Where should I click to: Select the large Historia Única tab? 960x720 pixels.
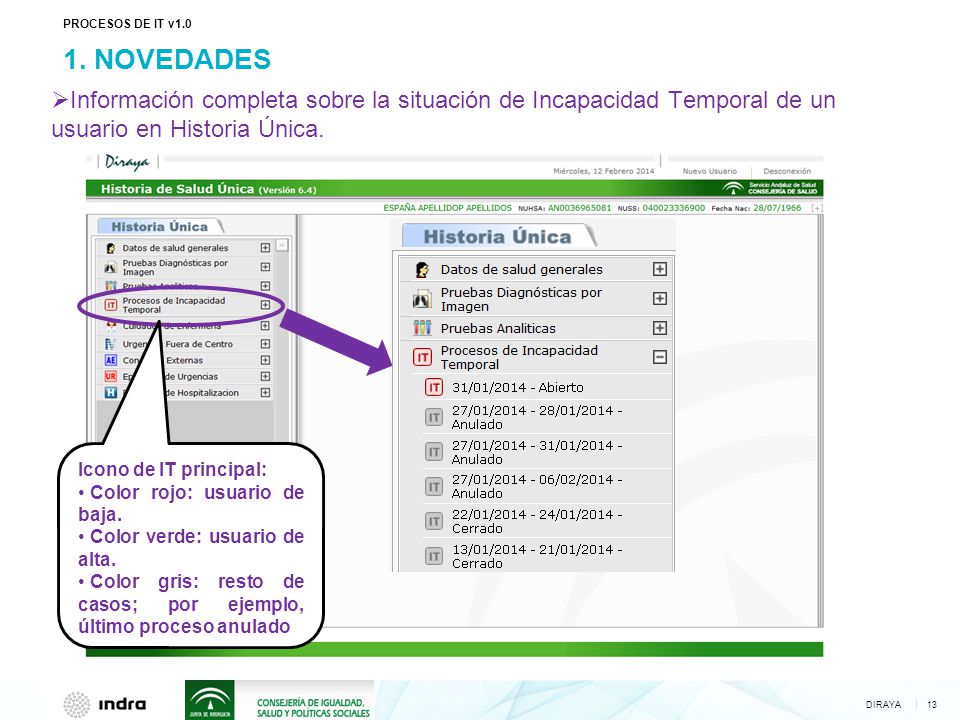coord(498,236)
